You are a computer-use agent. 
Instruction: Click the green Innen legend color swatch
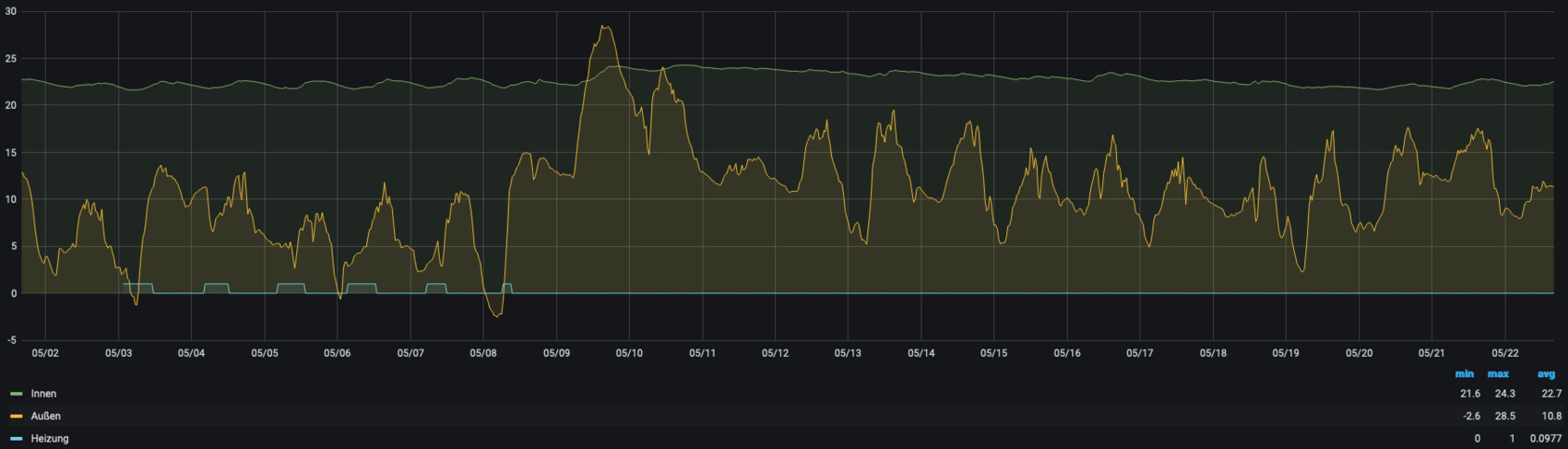(x=17, y=394)
